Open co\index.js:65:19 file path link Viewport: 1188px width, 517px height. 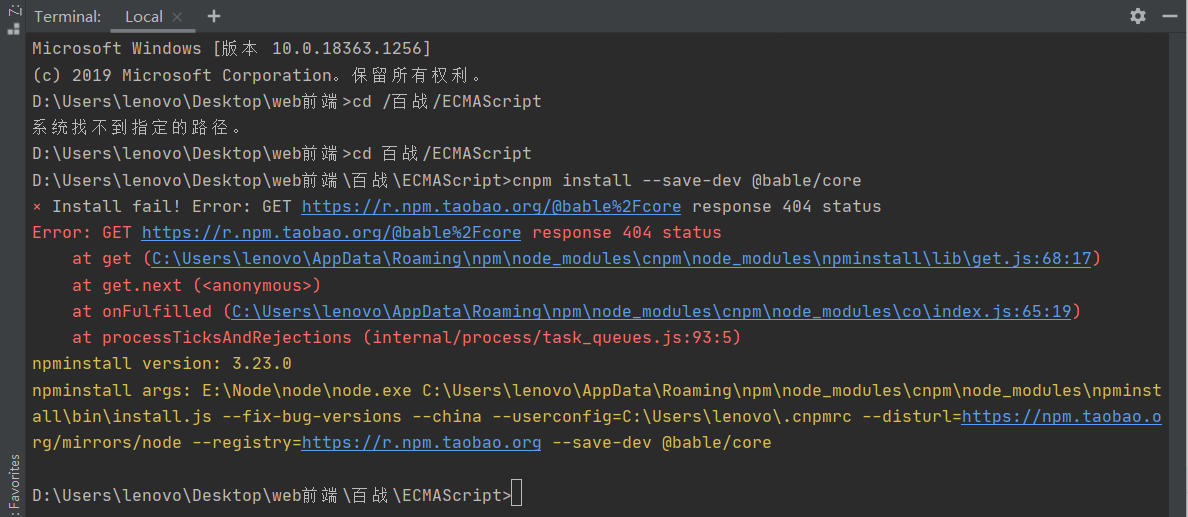651,311
